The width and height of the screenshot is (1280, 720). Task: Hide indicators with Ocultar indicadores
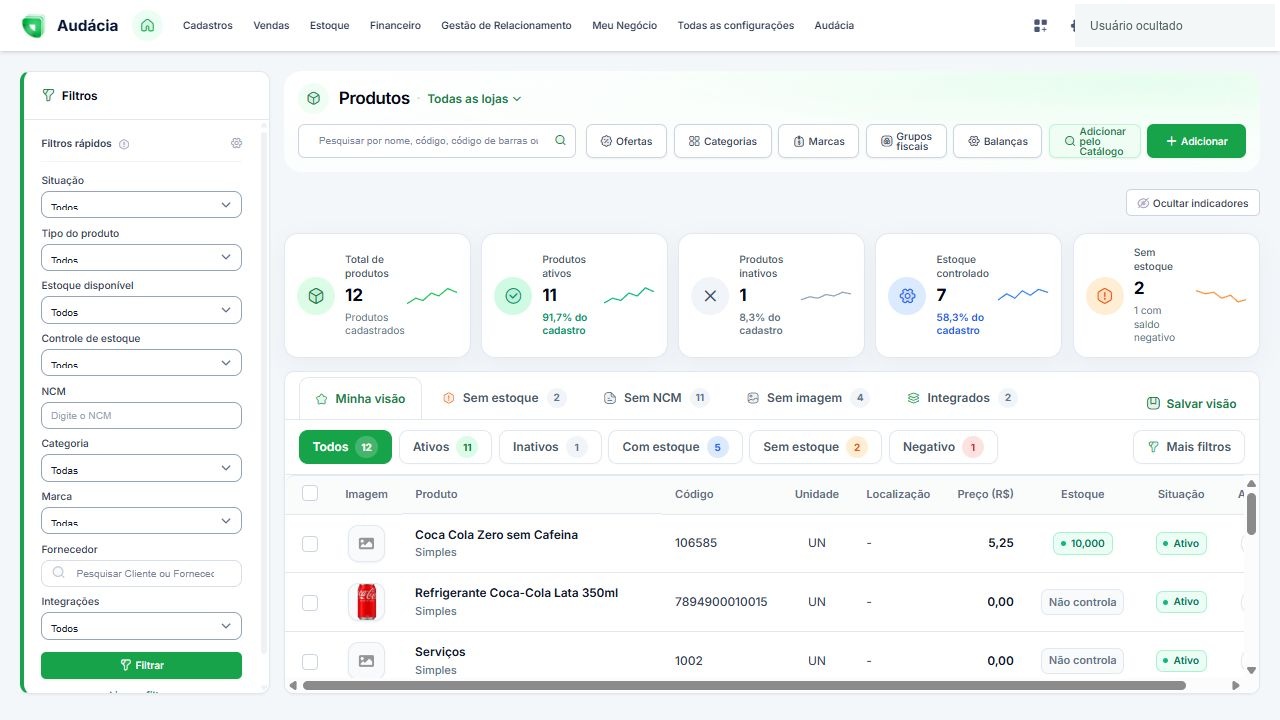click(x=1193, y=203)
